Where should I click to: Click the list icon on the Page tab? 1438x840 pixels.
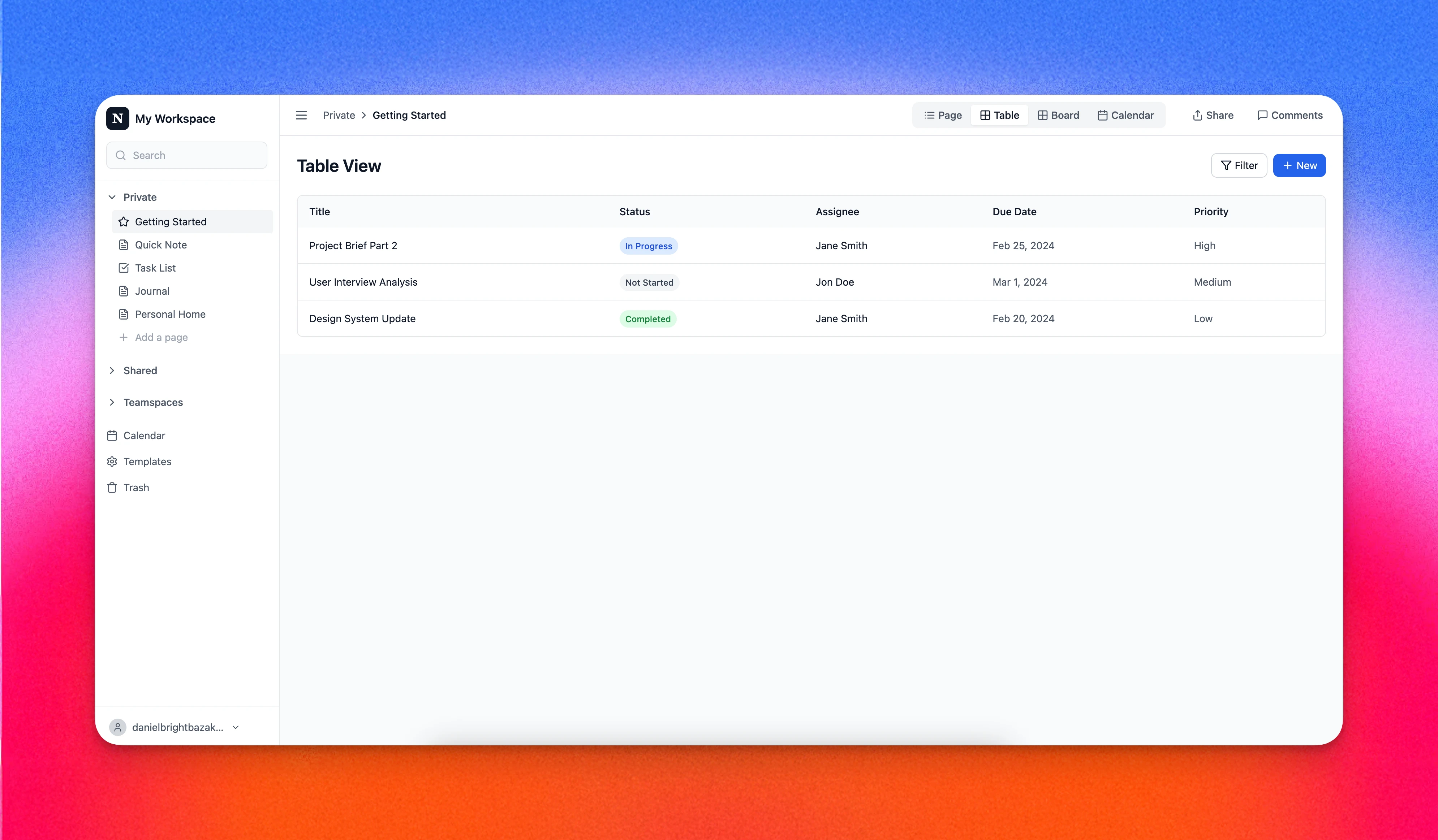tap(929, 115)
